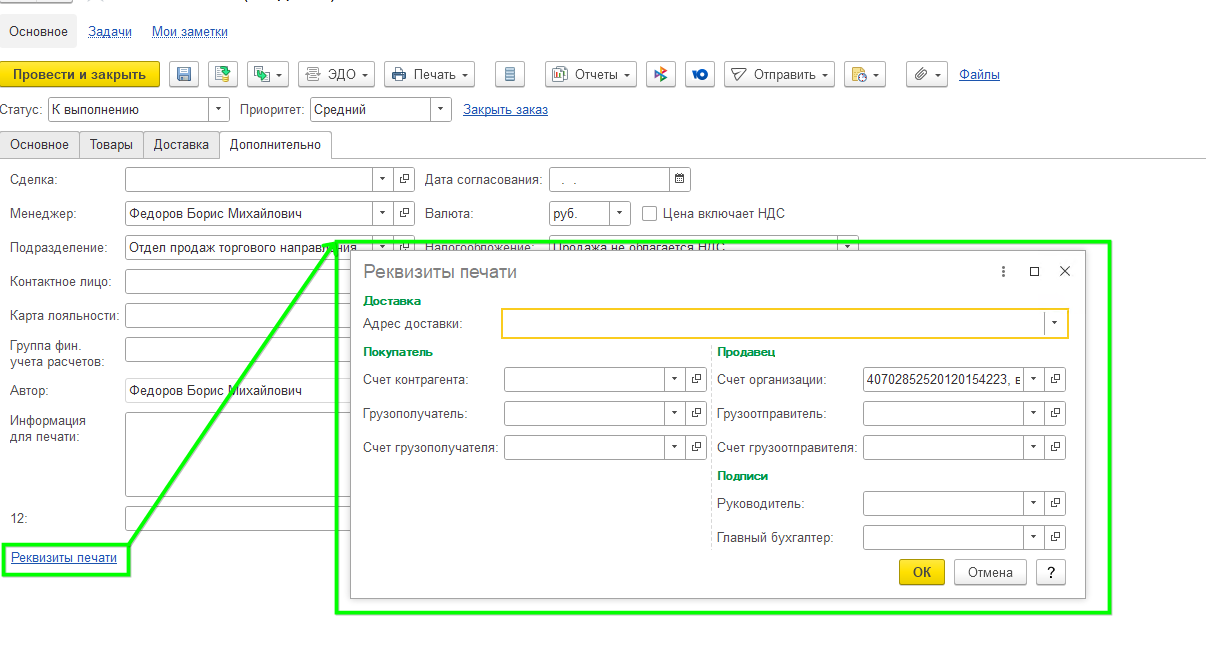The width and height of the screenshot is (1206, 653).
Task: Switch to the Товары tab
Action: tap(111, 145)
